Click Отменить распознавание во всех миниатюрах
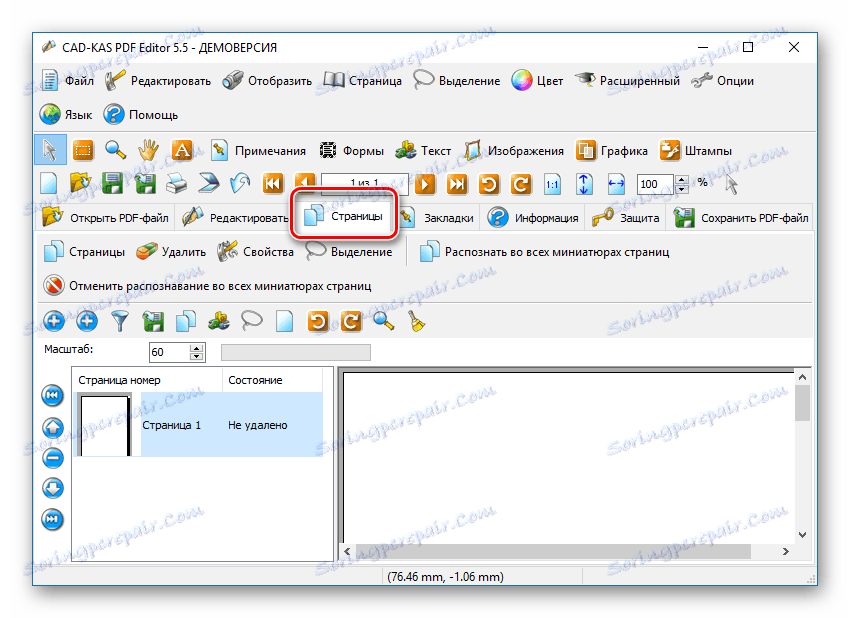850x618 pixels. (208, 286)
